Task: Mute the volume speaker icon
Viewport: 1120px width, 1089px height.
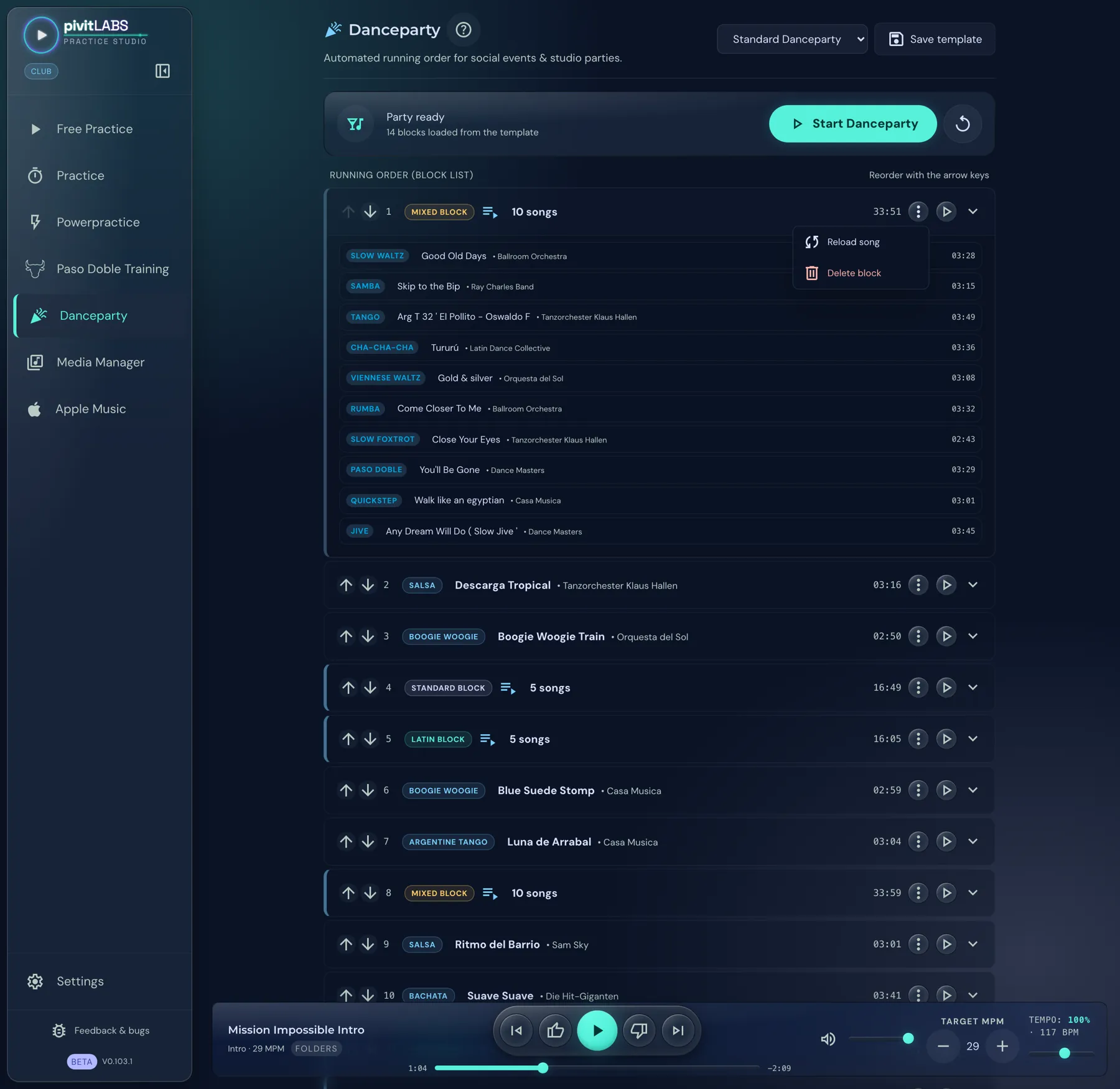Action: [828, 1039]
